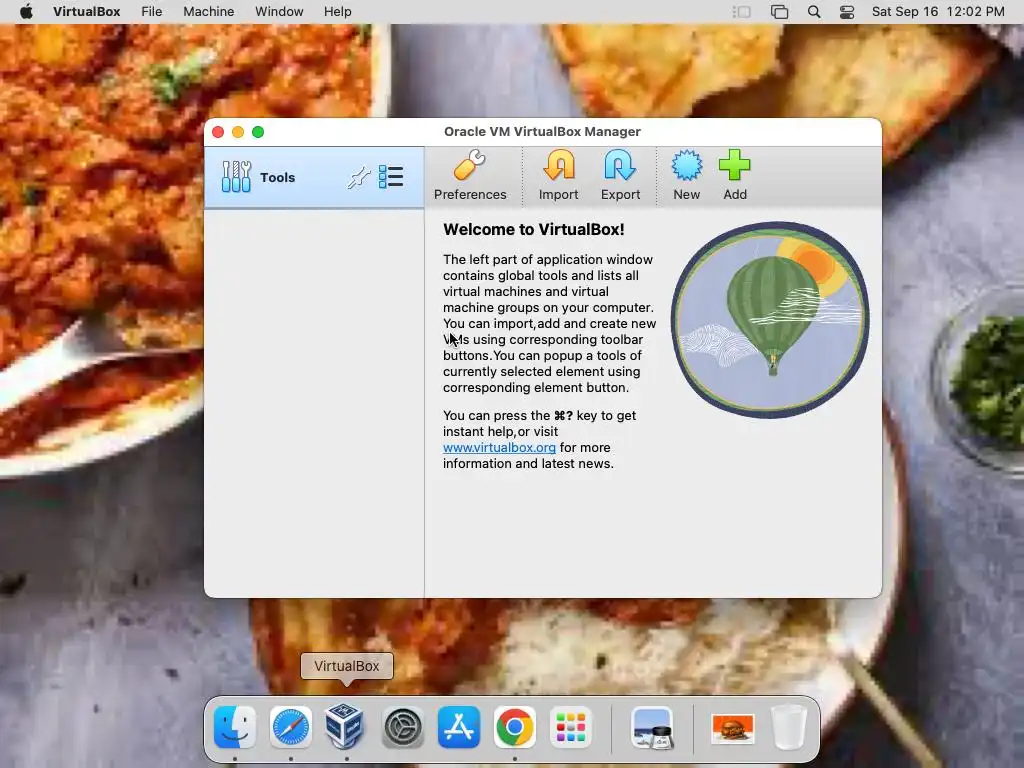Click the Import appliance icon
This screenshot has width=1024, height=768.
(x=558, y=176)
